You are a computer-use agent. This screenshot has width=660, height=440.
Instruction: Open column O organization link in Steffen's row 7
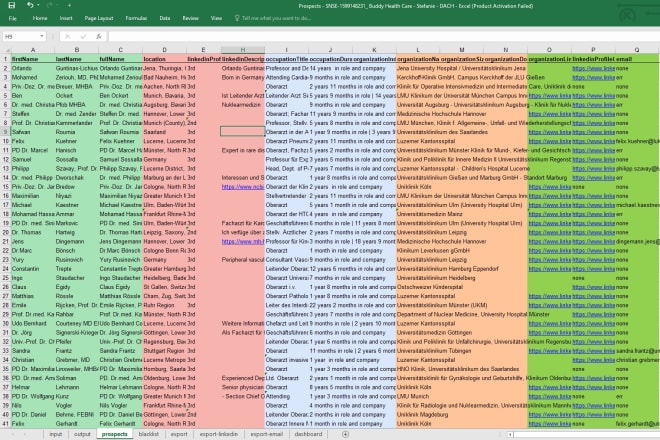click(x=549, y=114)
